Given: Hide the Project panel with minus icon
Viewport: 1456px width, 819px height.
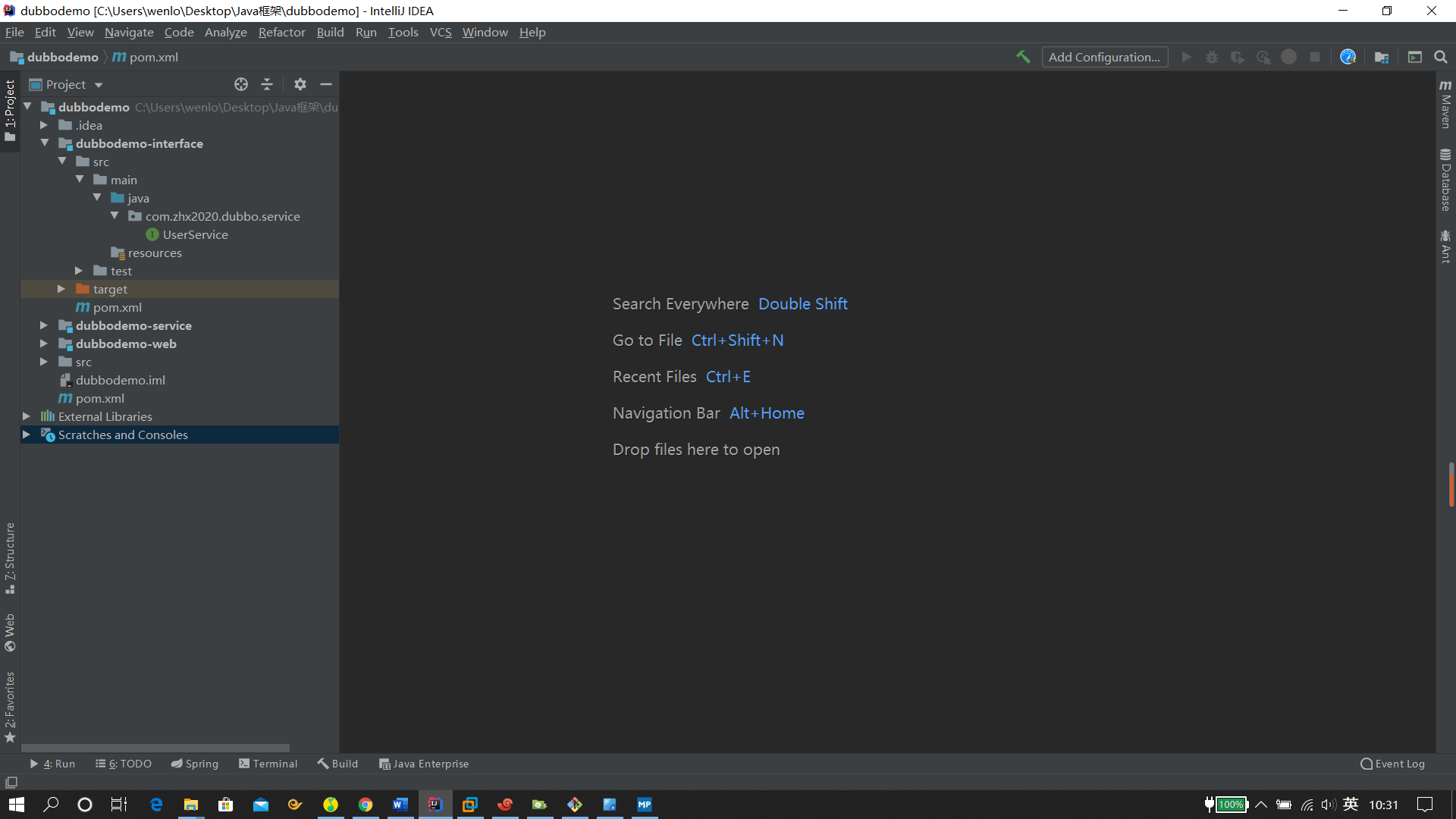Looking at the screenshot, I should (326, 84).
